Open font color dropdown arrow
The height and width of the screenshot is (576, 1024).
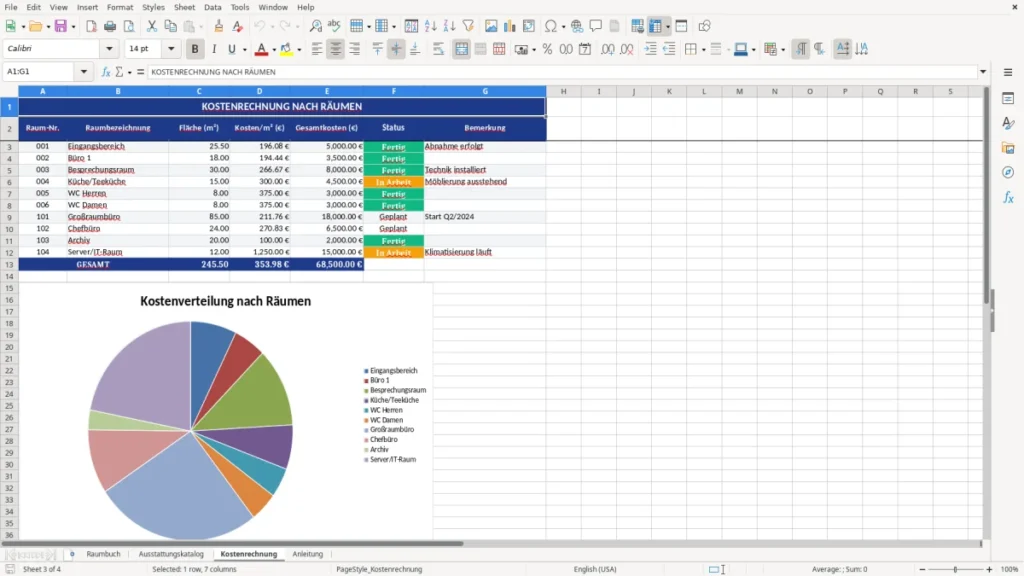point(274,50)
